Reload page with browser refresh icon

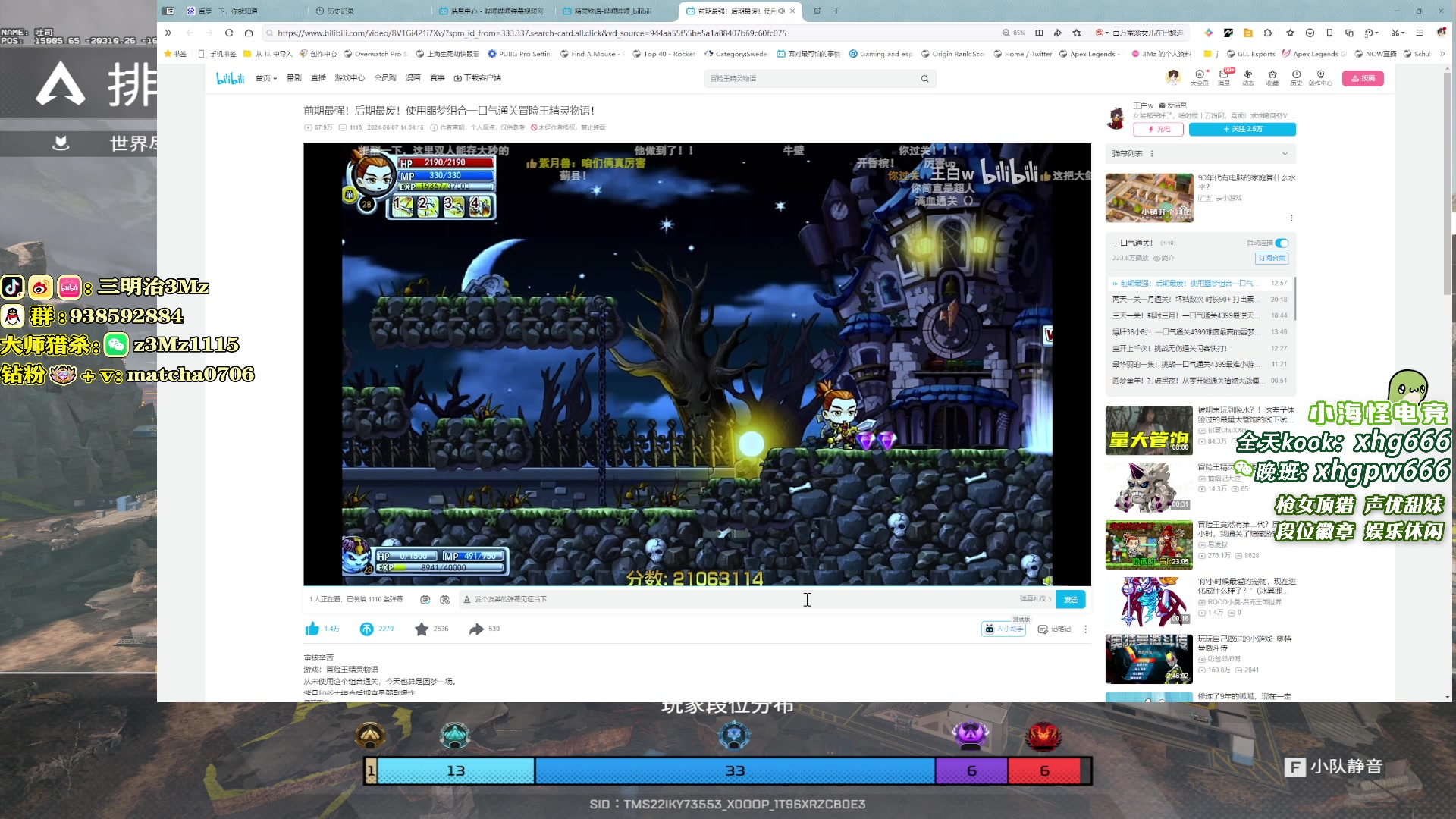pyautogui.click(x=229, y=33)
